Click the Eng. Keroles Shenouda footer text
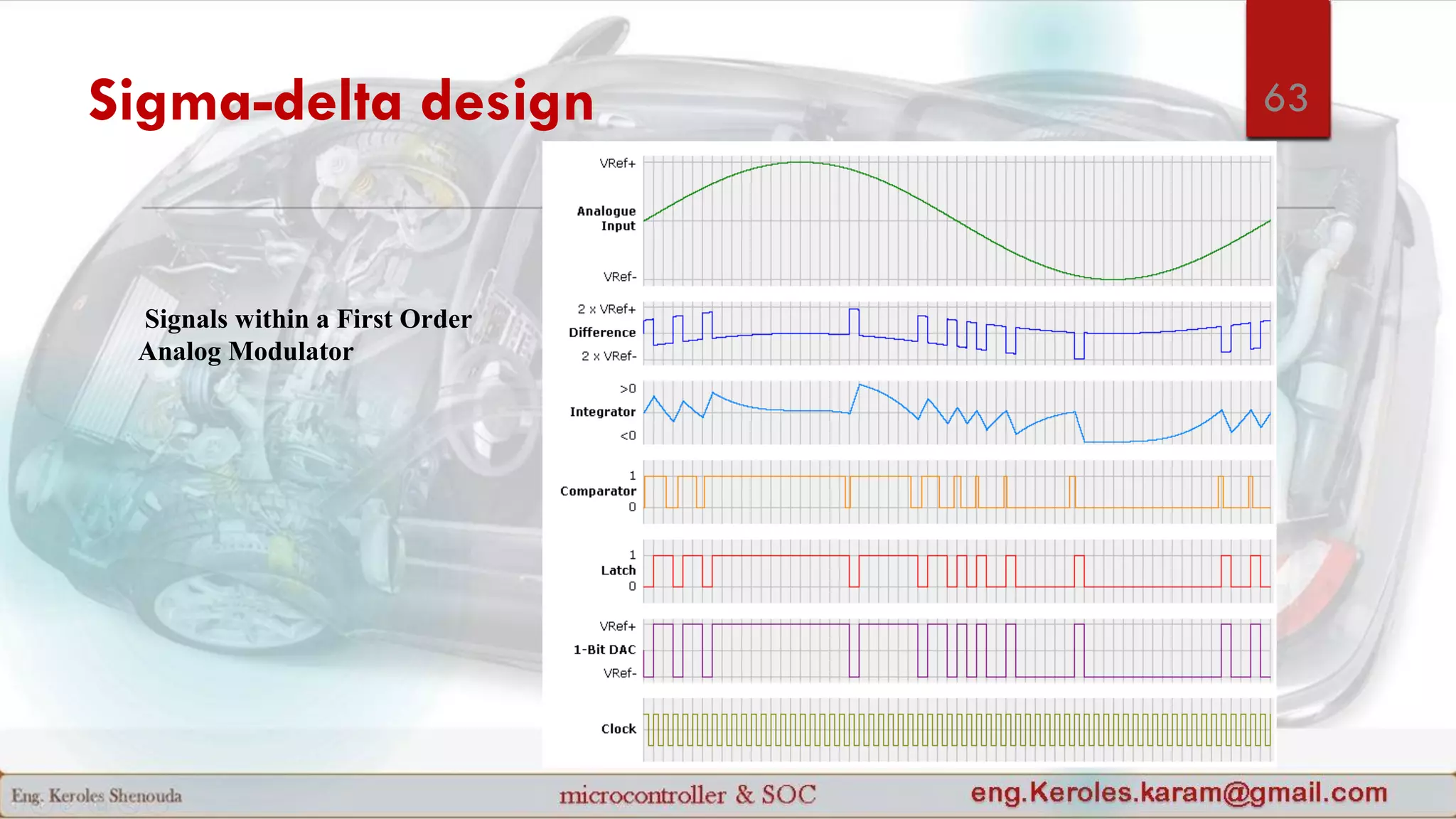 point(97,796)
